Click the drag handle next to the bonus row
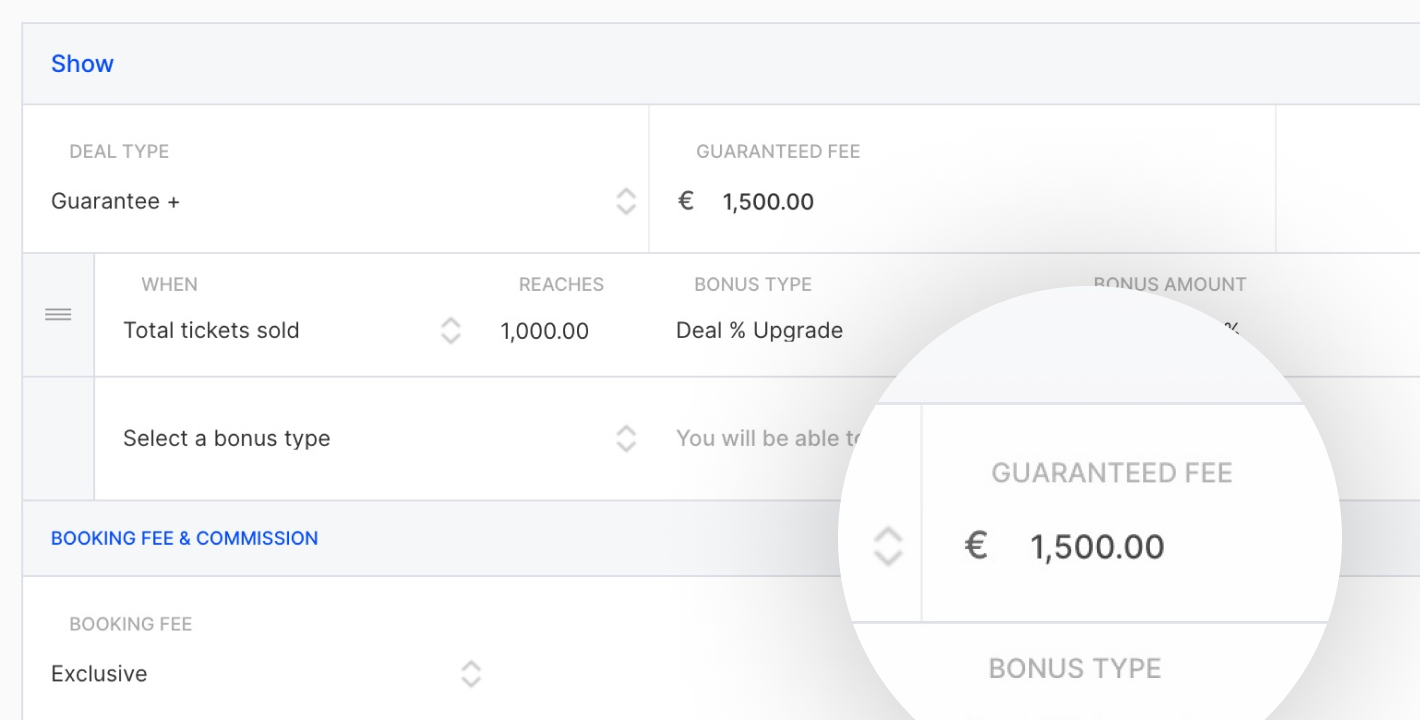Viewport: 1420px width, 720px height. click(x=58, y=313)
